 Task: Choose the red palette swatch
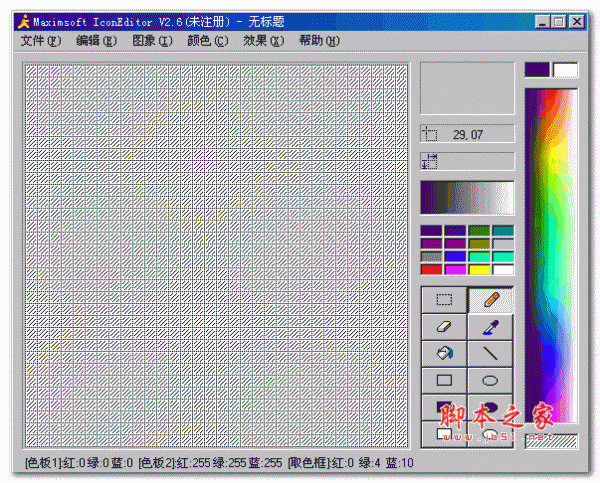click(431, 269)
